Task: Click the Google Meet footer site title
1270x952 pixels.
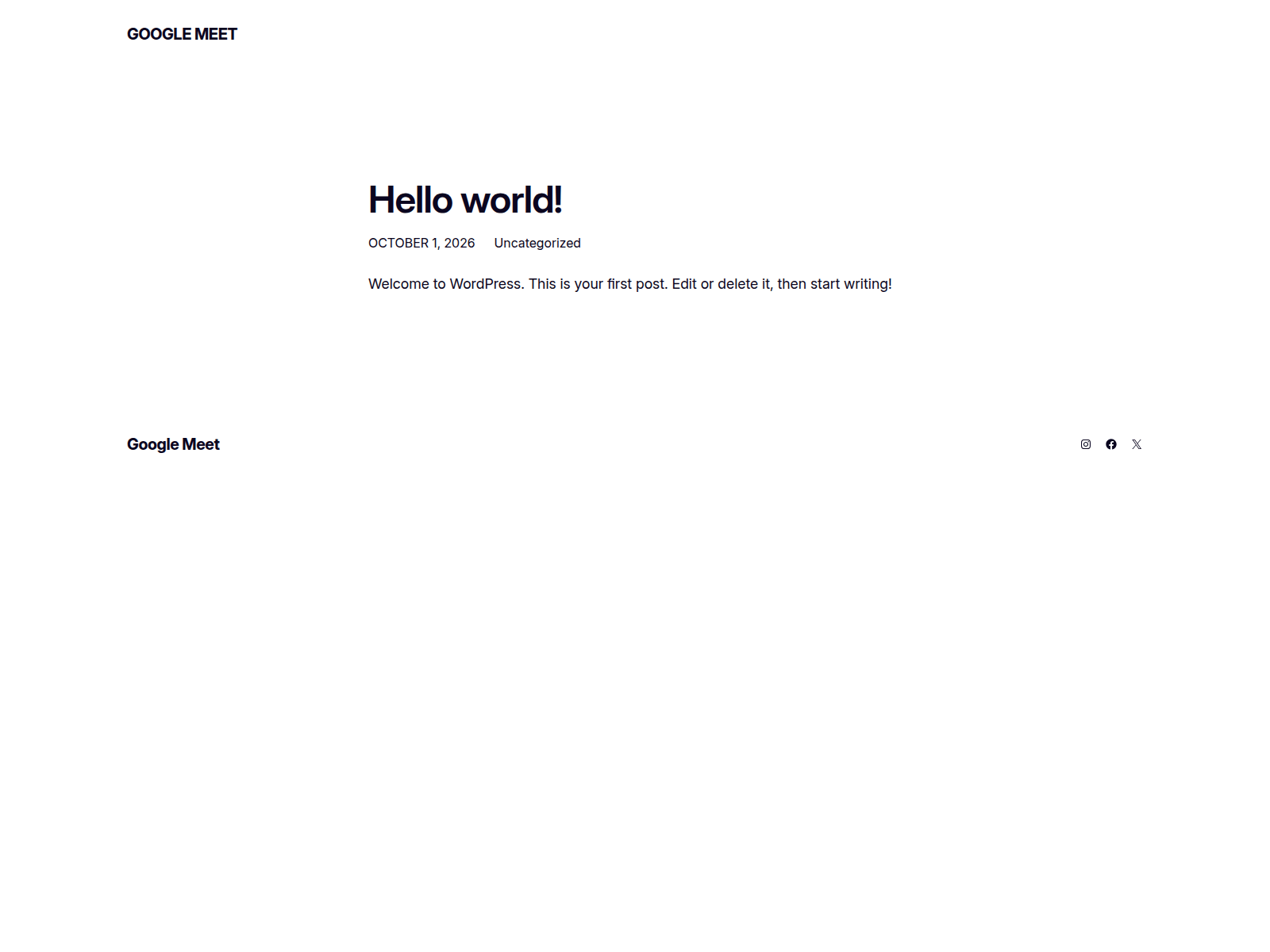Action: click(173, 444)
